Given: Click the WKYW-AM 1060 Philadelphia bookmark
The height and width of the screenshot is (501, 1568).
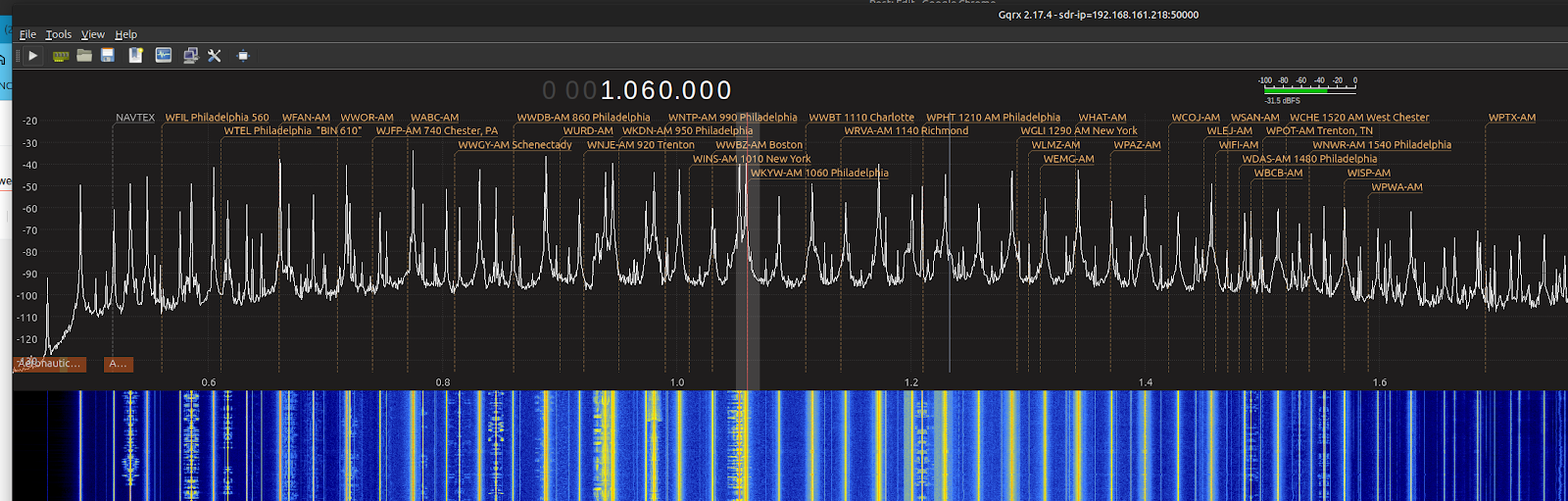Looking at the screenshot, I should click(x=819, y=173).
